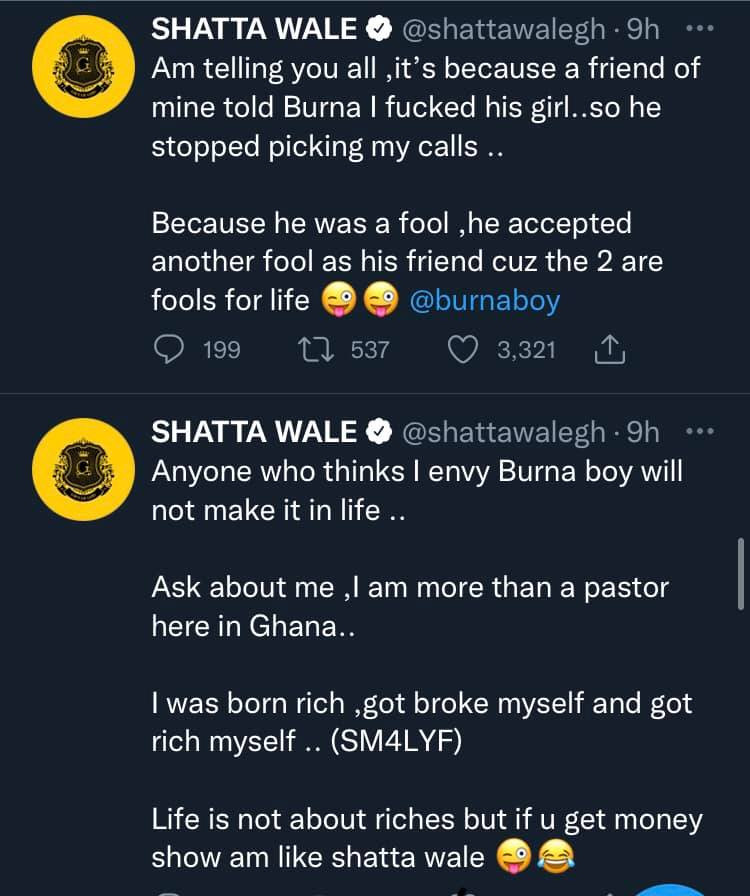View the 537 retweets count

[370, 350]
